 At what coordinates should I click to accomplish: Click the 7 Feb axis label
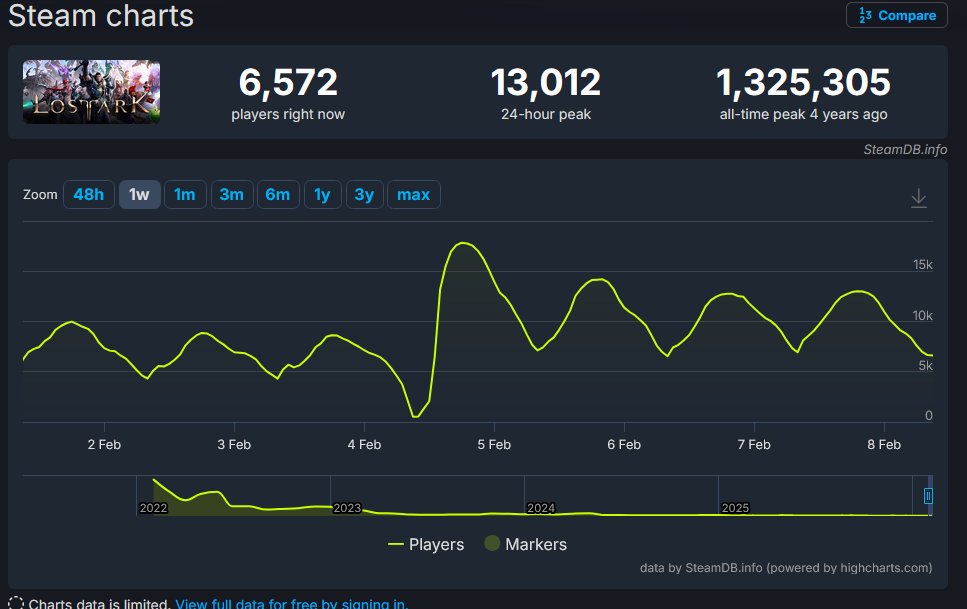(754, 444)
